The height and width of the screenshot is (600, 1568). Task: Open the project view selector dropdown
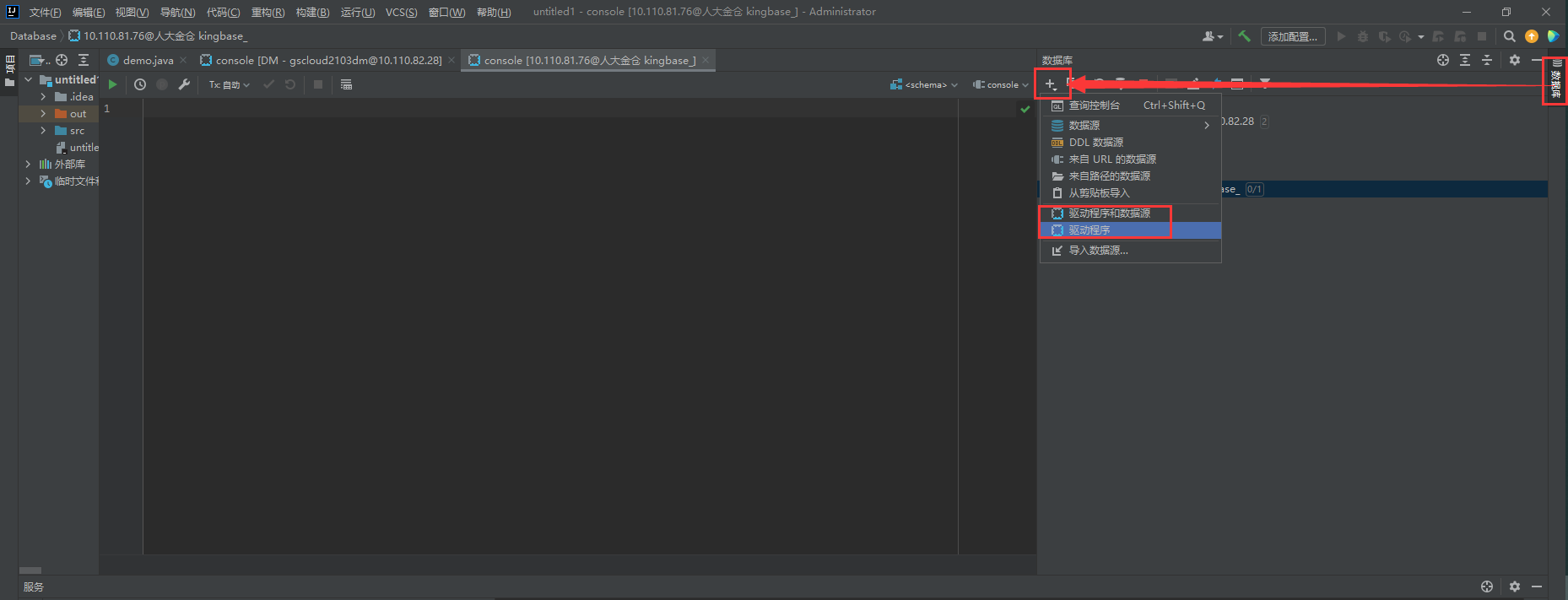(x=40, y=60)
